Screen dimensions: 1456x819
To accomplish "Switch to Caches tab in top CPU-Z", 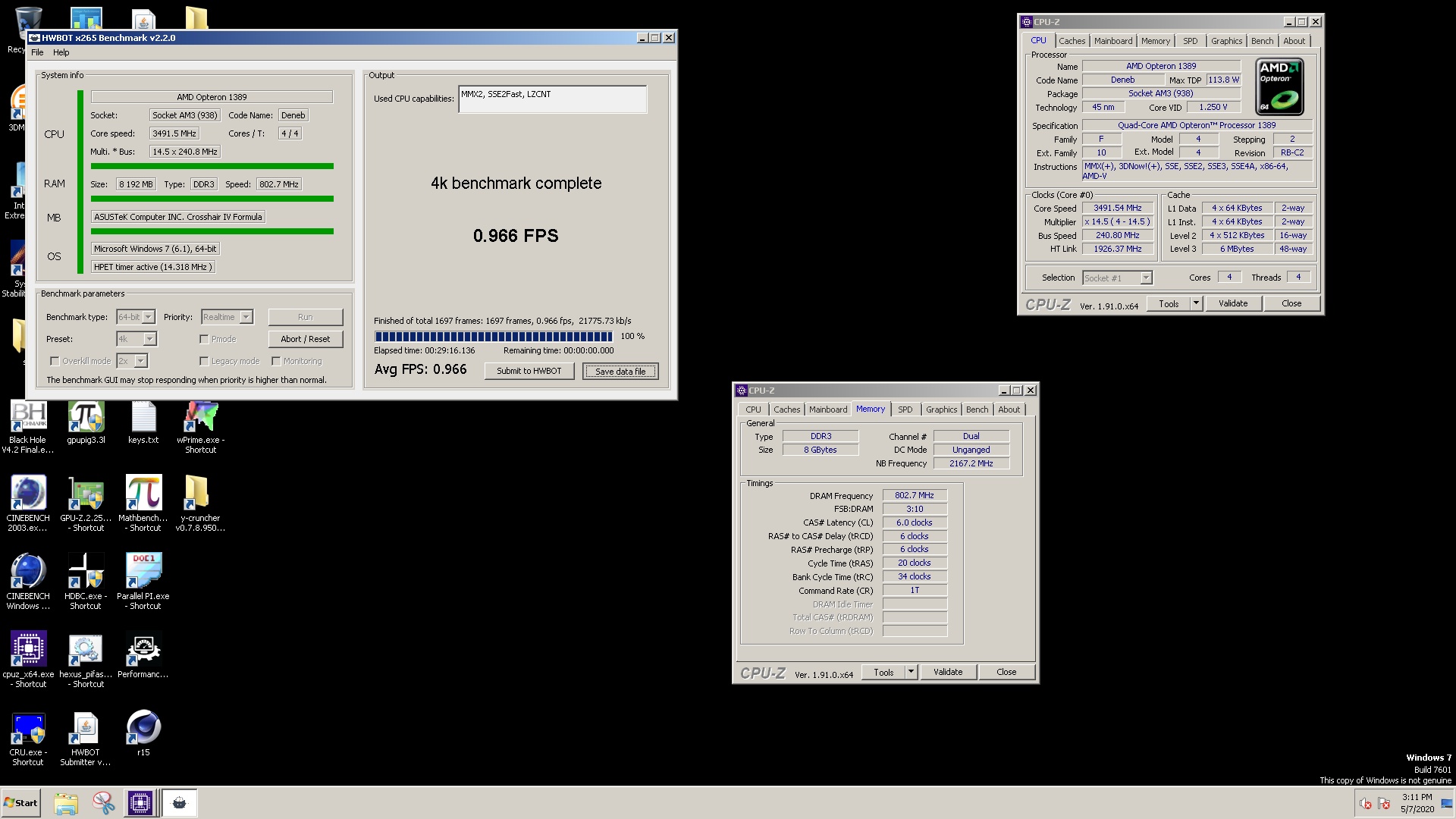I will pos(1072,41).
